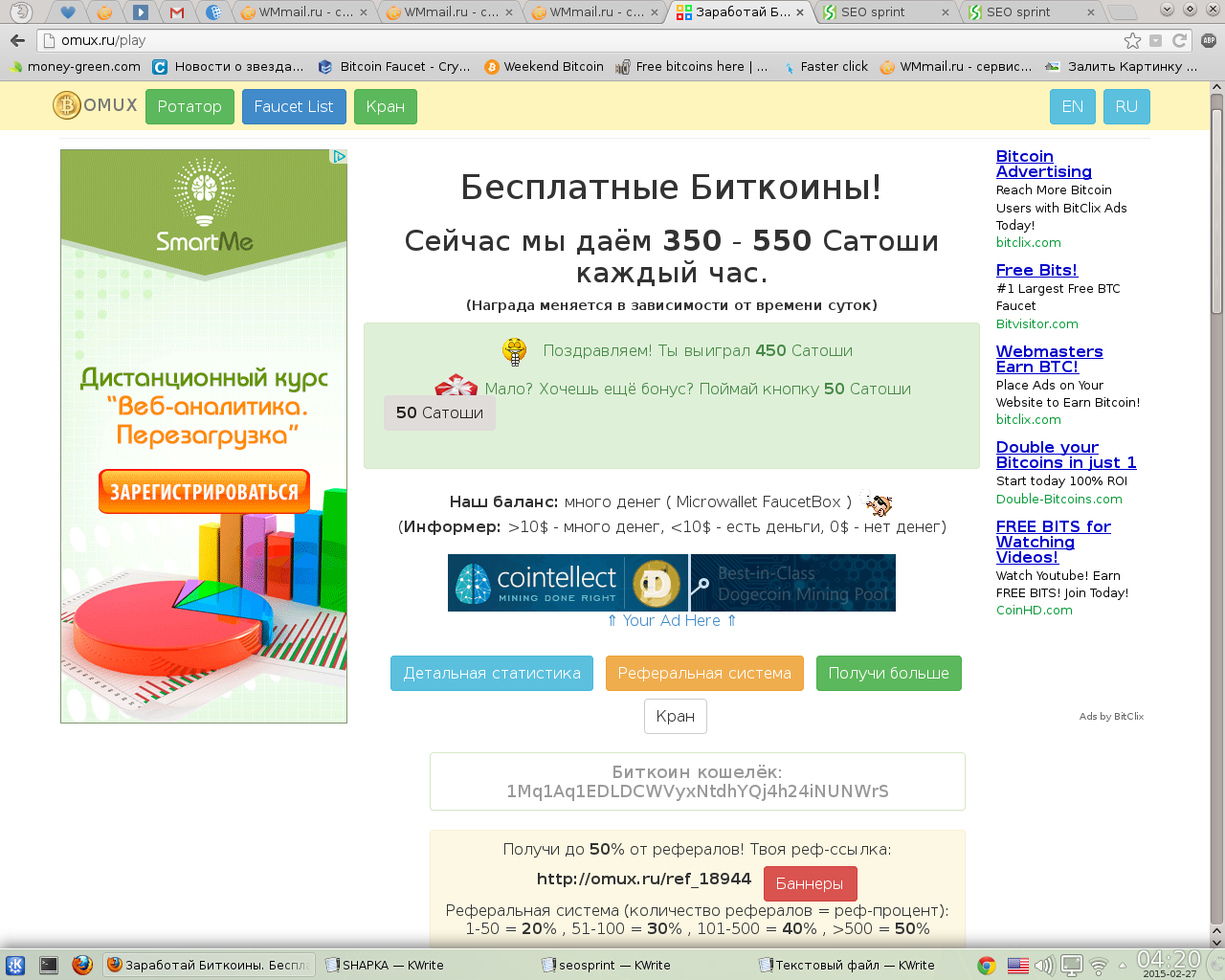
Task: Open the first WMmail.ru tab
Action: click(x=304, y=12)
